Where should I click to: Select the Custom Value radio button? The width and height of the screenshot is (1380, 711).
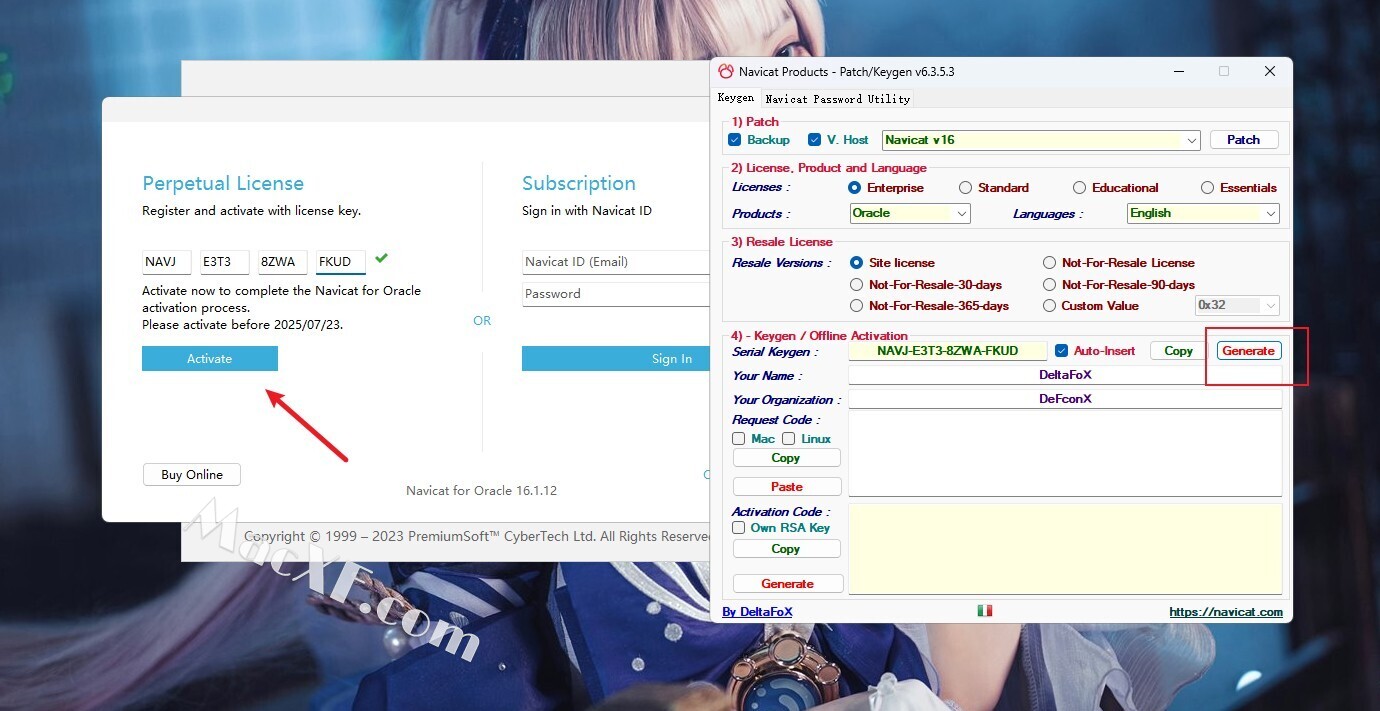1049,306
